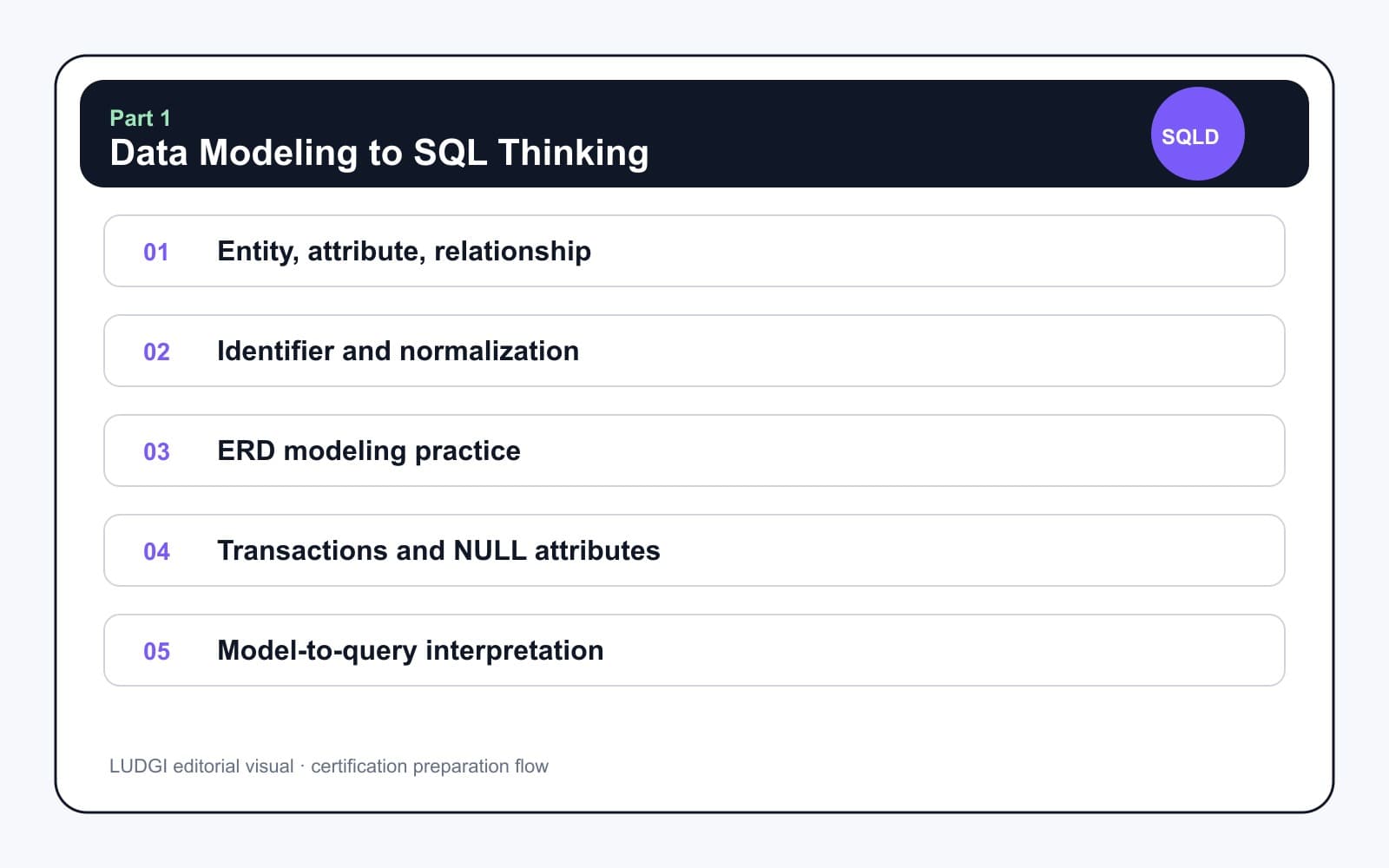This screenshot has height=868, width=1389.
Task: Select the 04 number label
Action: point(156,551)
